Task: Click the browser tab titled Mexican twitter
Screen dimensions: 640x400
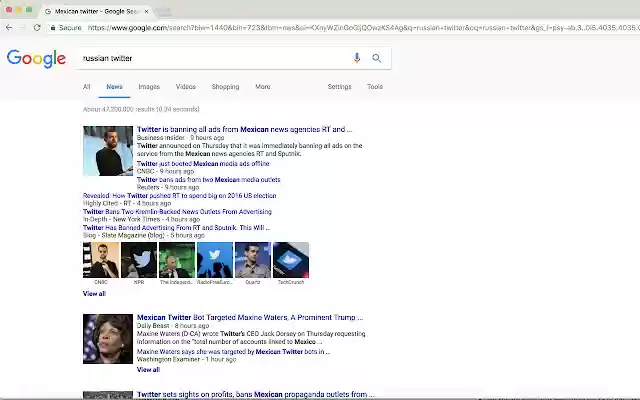Action: [97, 11]
